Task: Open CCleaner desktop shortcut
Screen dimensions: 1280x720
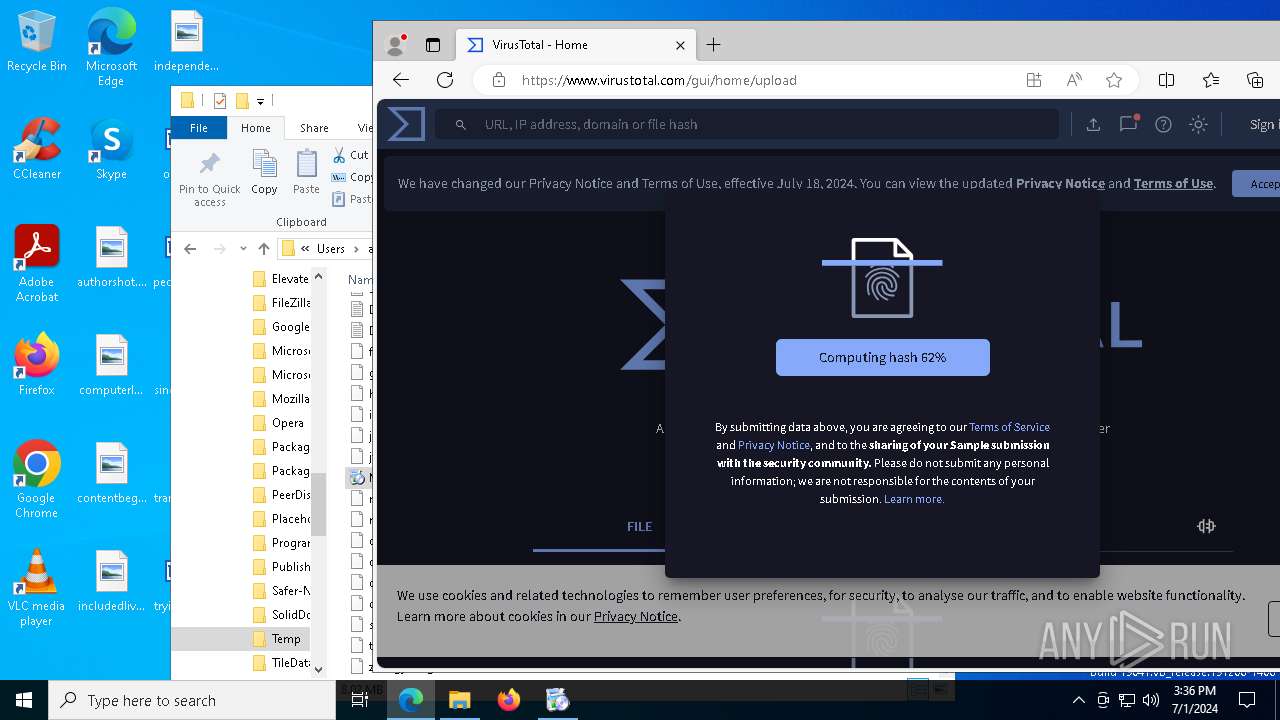Action: click(37, 149)
